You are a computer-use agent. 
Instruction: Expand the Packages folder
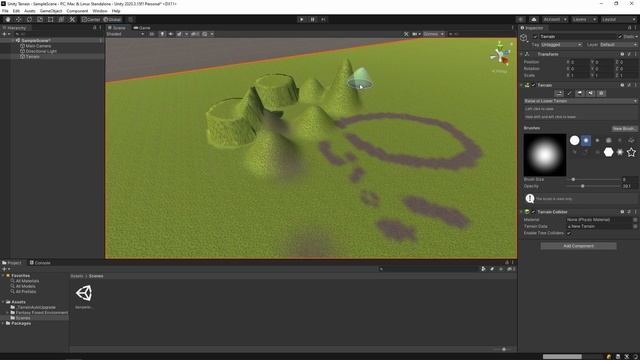pyautogui.click(x=3, y=323)
